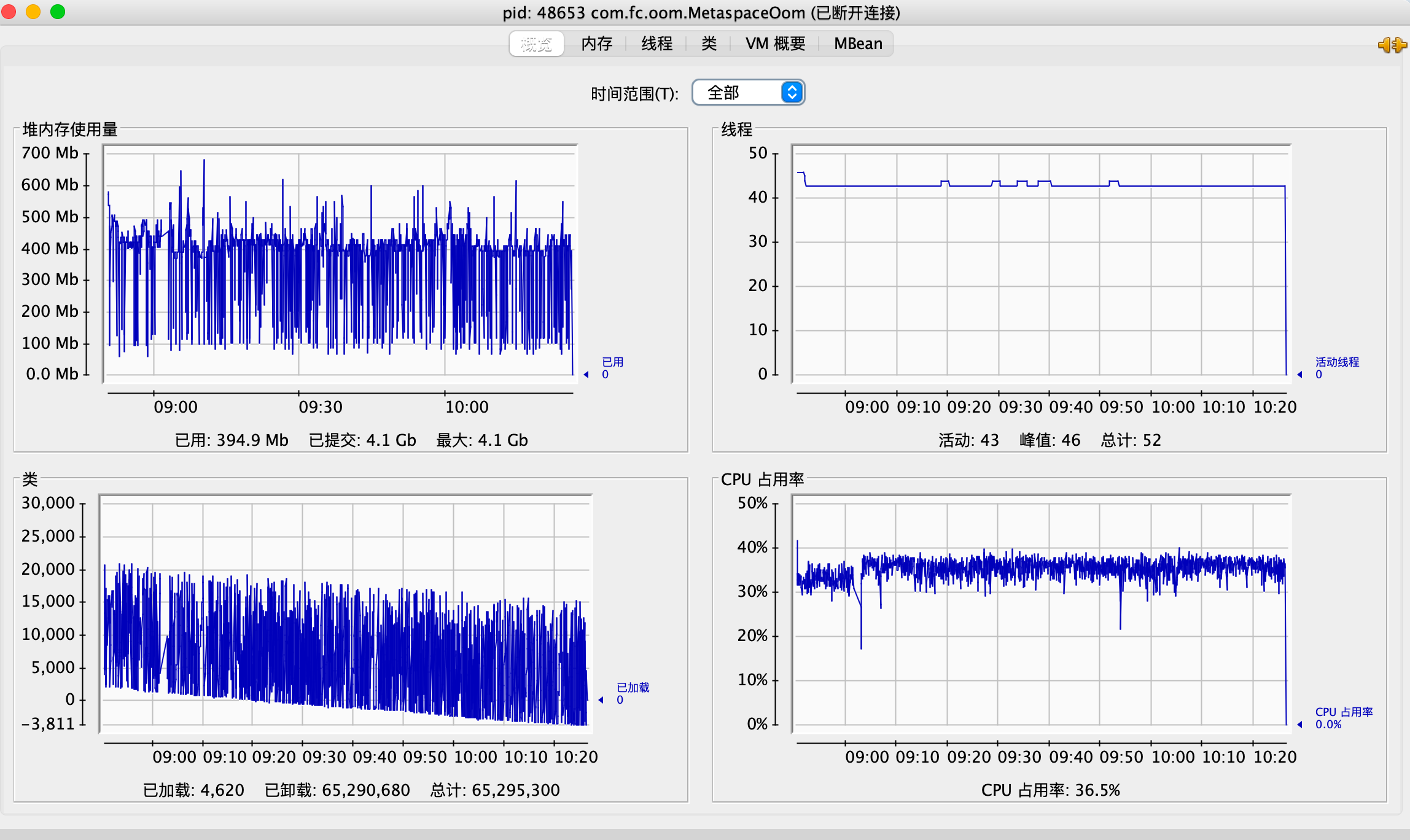Open the VM 概要 tab

coord(775,44)
